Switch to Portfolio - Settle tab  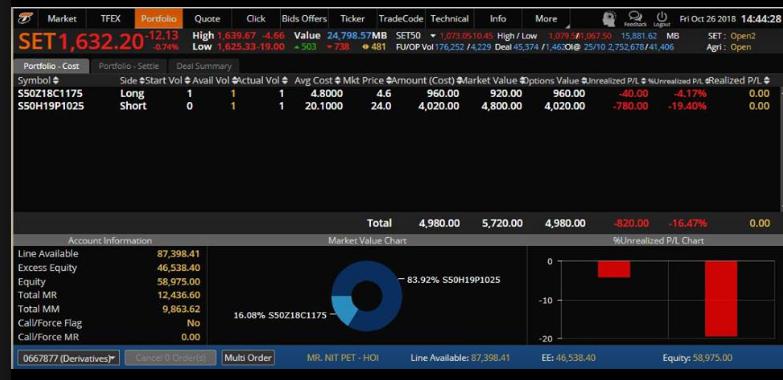128,66
